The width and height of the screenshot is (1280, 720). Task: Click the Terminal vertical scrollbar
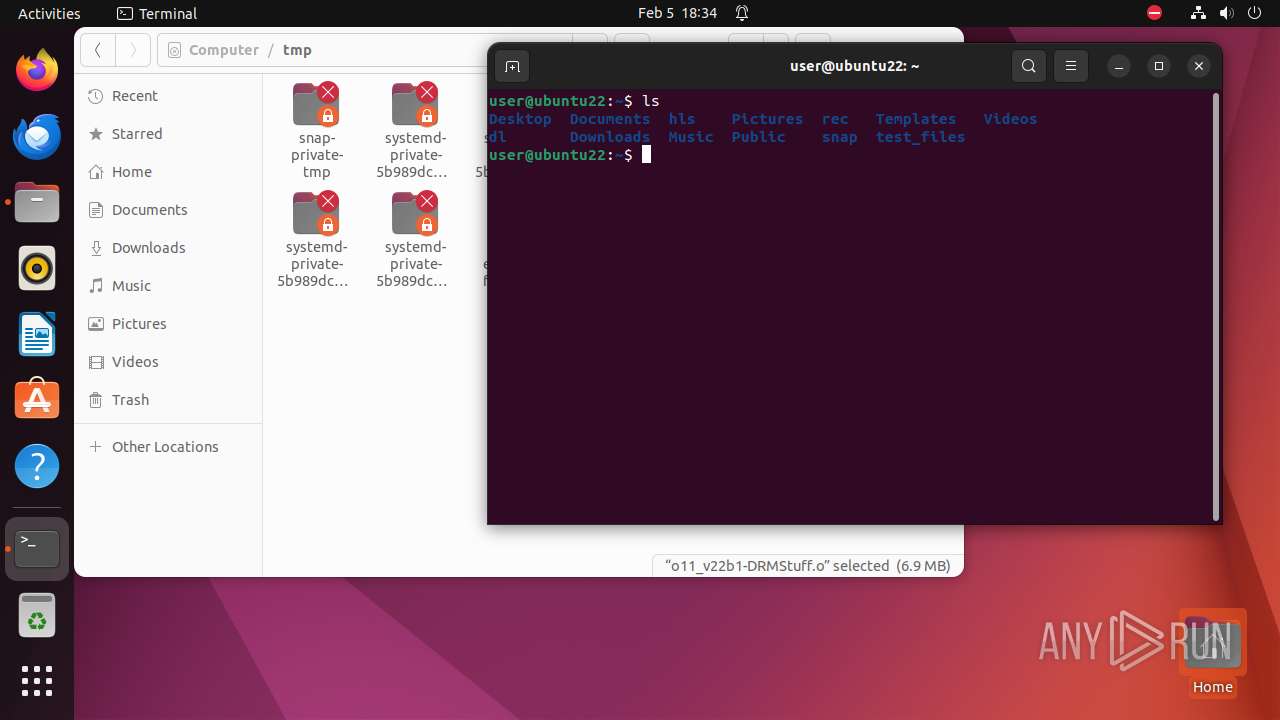[x=1216, y=306]
